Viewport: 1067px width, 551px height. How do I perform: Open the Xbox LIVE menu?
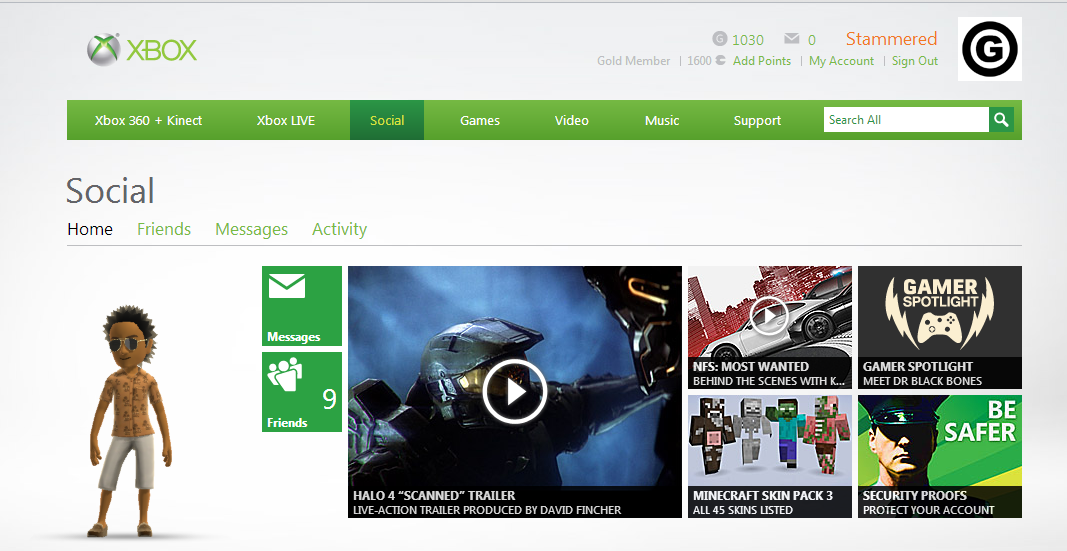point(286,120)
